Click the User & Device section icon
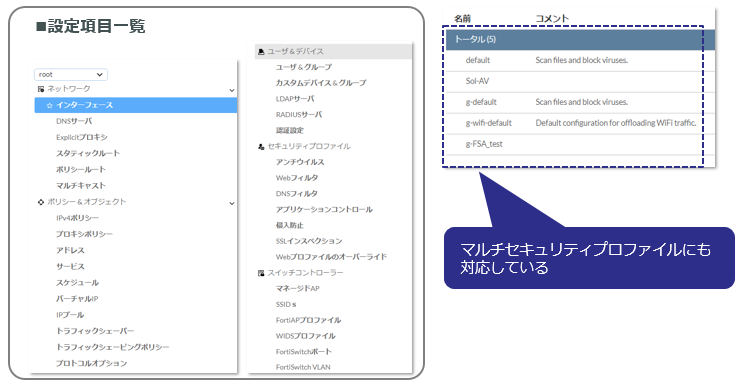The width and height of the screenshot is (740, 385). click(x=261, y=51)
